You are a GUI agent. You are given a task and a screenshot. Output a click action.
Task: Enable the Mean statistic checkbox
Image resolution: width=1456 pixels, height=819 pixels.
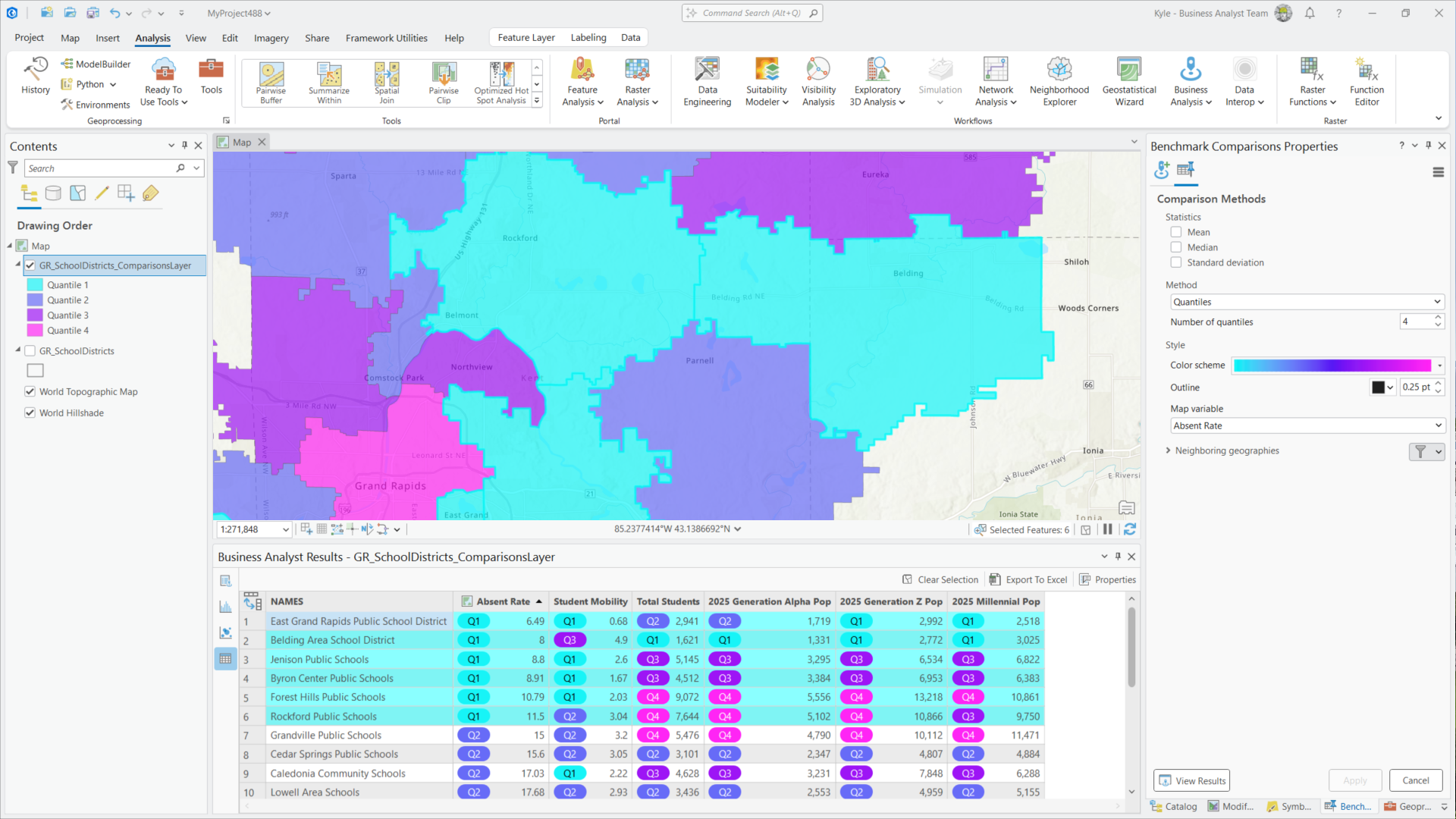pyautogui.click(x=1176, y=232)
